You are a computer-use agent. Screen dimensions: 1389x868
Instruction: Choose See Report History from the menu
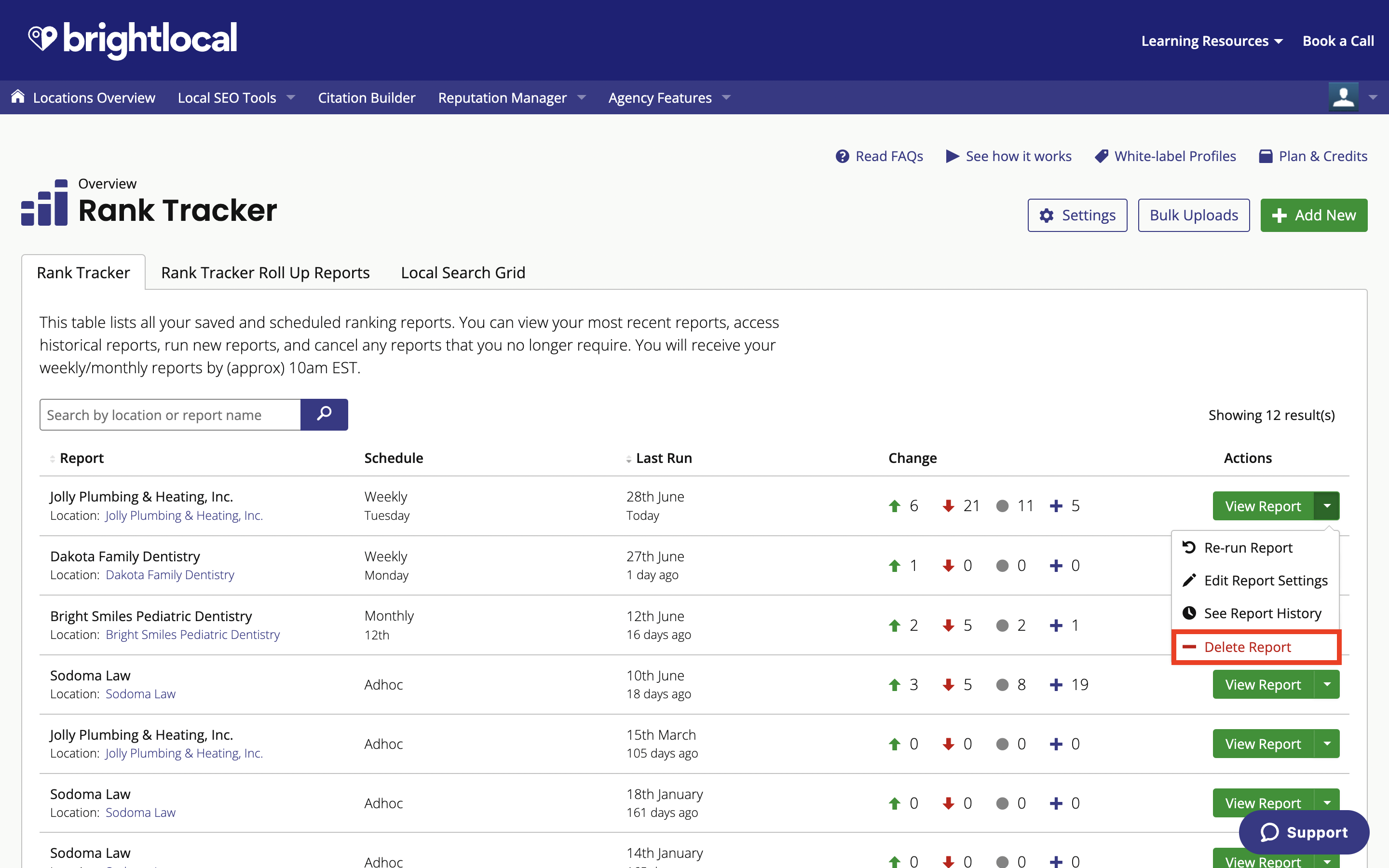tap(1255, 613)
